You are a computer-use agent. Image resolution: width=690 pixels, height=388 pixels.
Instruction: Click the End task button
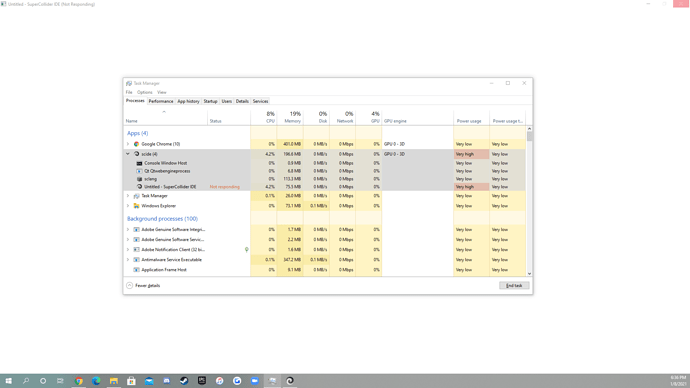point(514,286)
